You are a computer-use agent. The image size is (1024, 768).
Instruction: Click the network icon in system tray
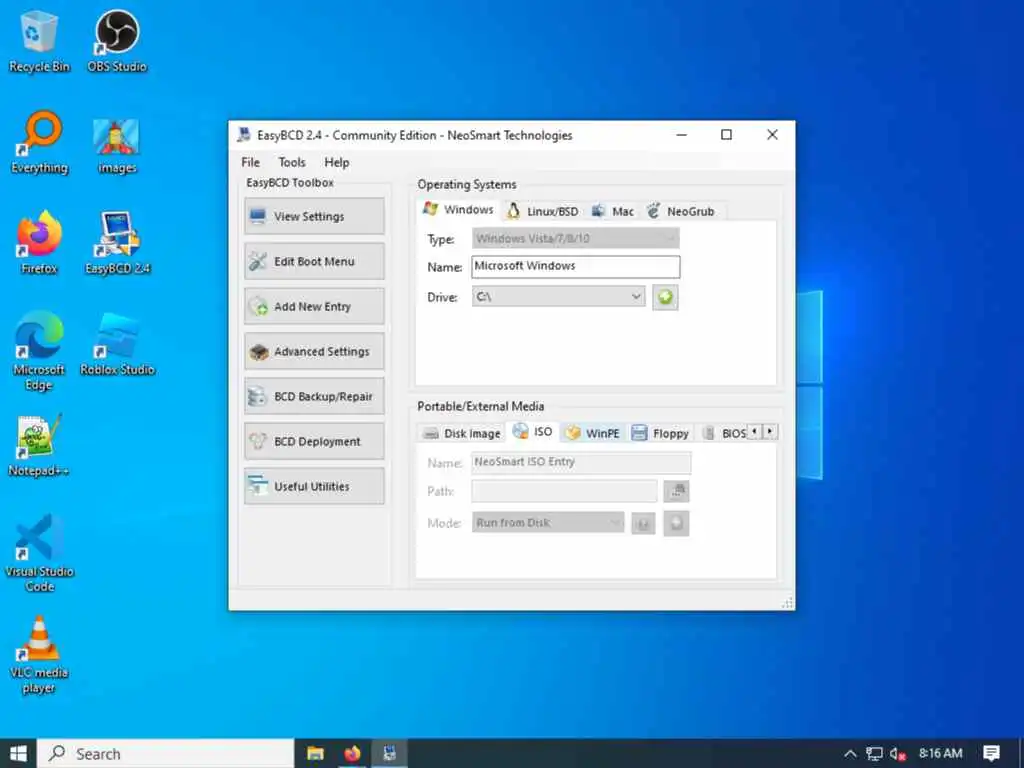point(874,754)
